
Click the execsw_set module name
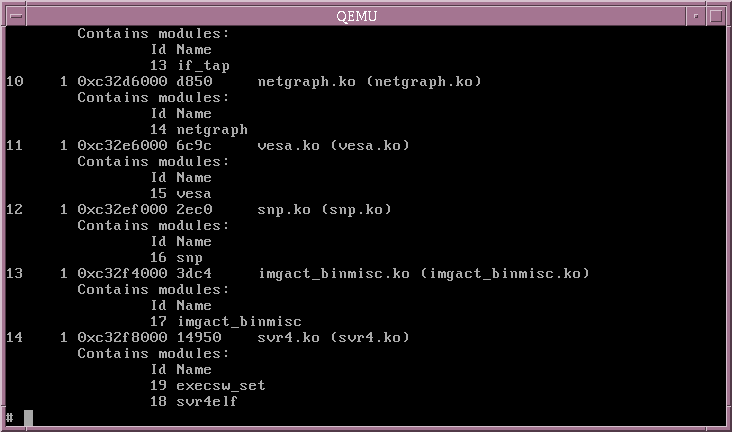[221, 386]
